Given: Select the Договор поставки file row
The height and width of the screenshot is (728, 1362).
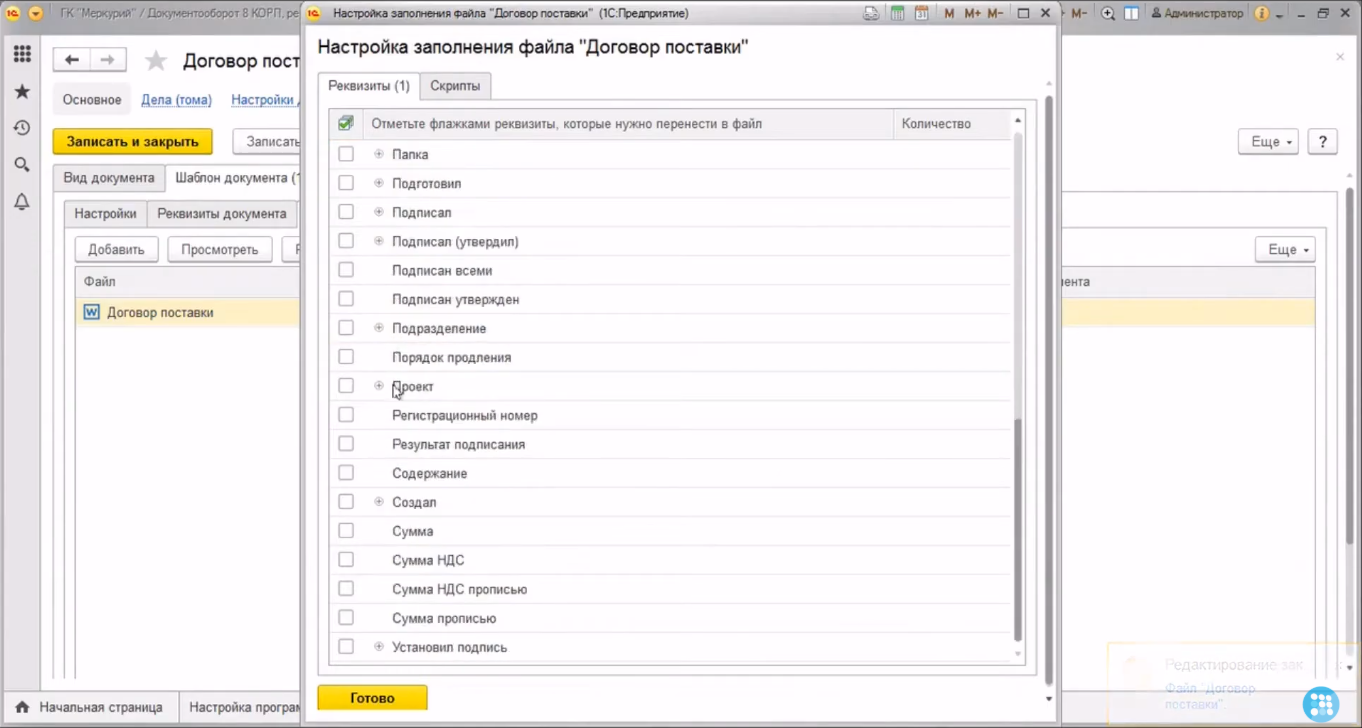Looking at the screenshot, I should click(x=188, y=312).
